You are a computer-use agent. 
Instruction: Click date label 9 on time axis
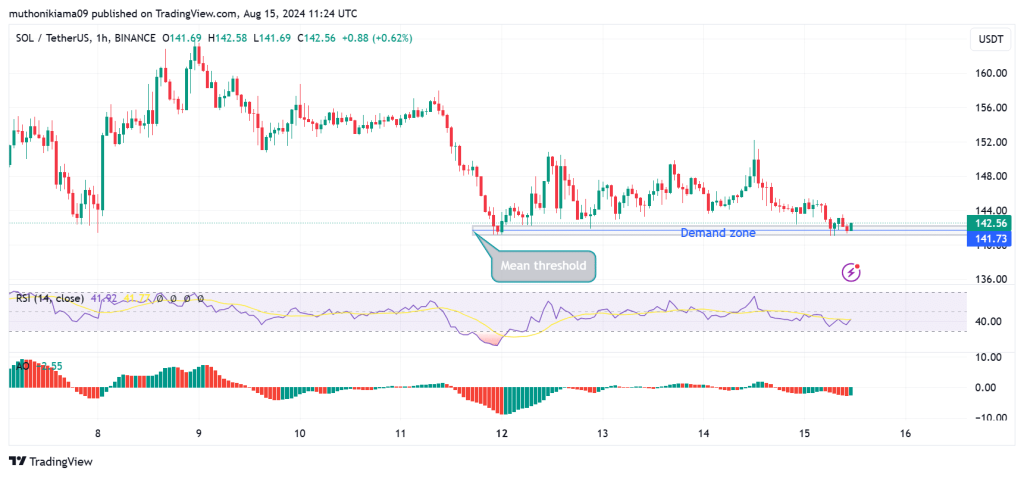click(199, 433)
